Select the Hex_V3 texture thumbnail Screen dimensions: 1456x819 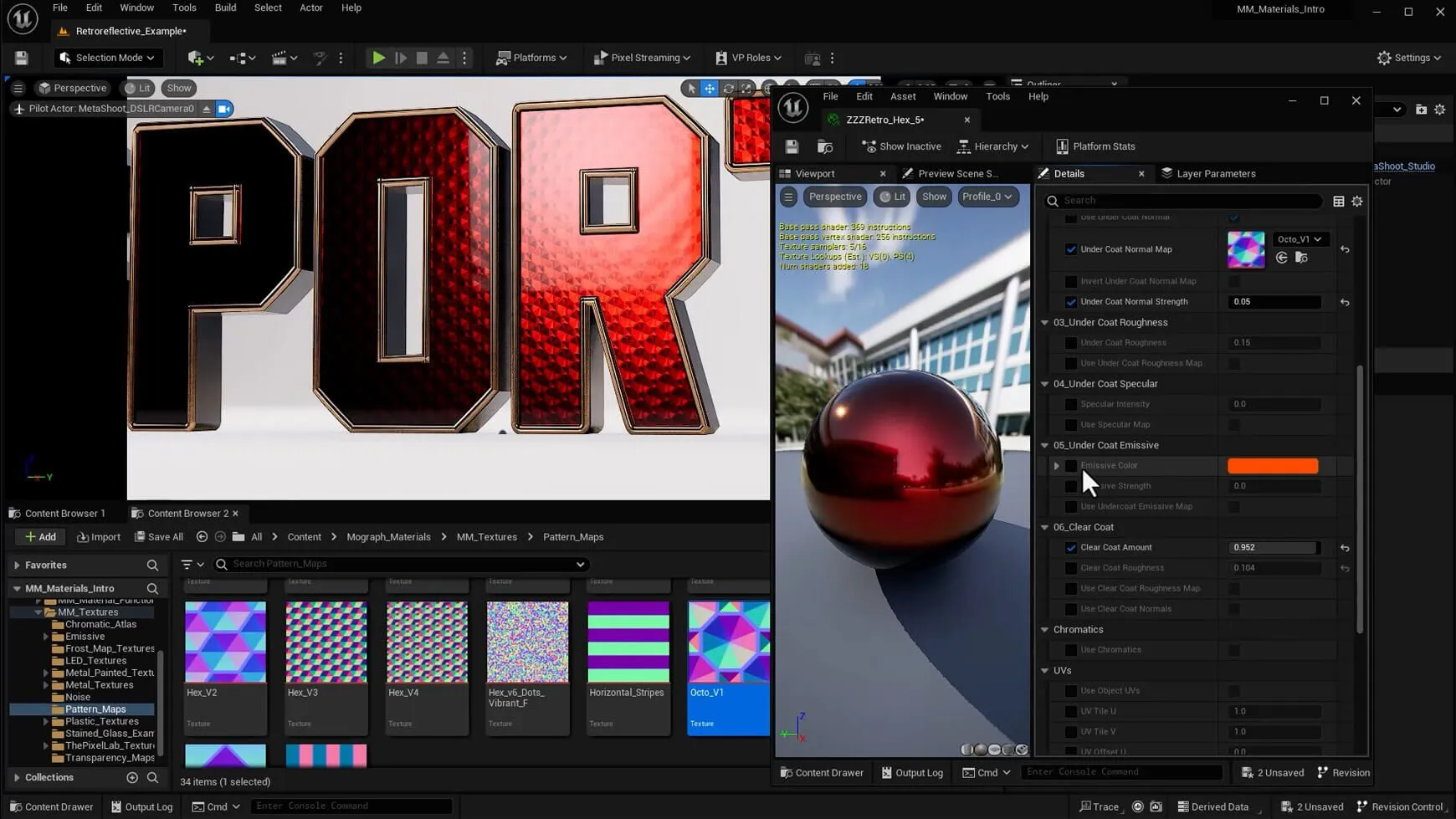pyautogui.click(x=326, y=642)
